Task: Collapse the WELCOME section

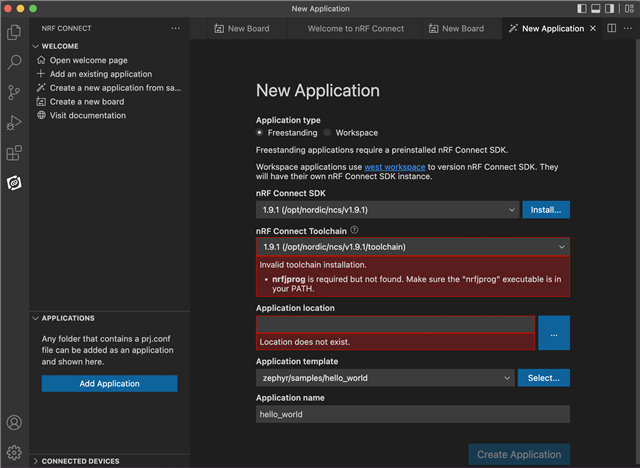Action: (36, 46)
